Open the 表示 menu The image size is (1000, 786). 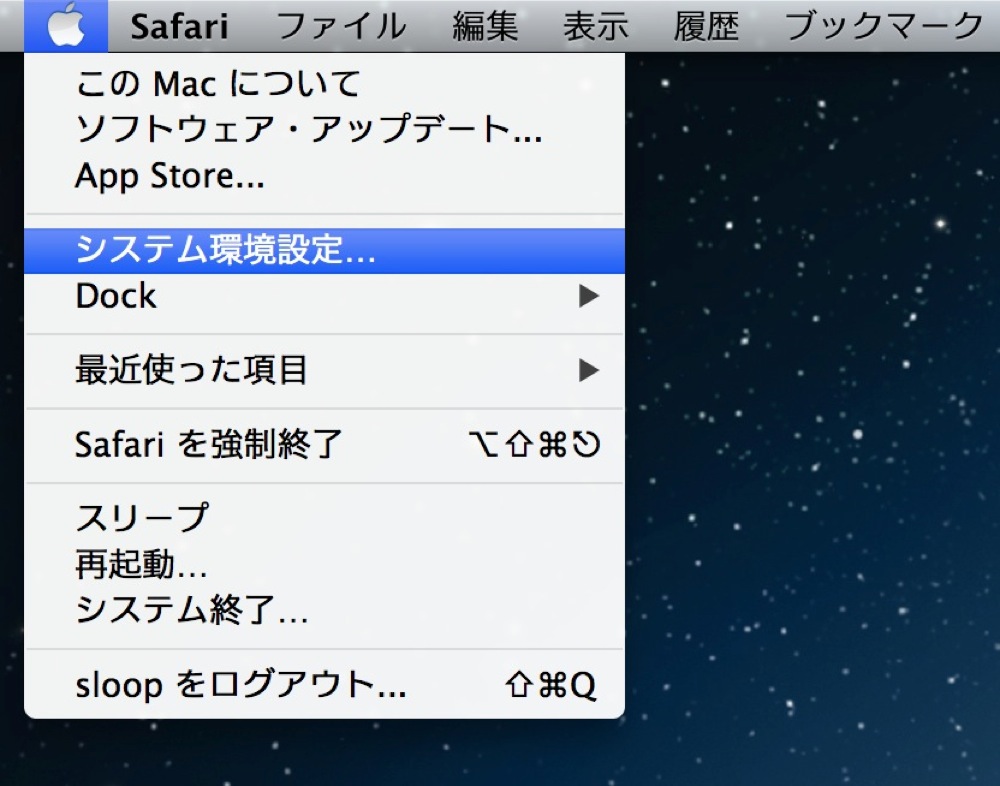tap(596, 26)
